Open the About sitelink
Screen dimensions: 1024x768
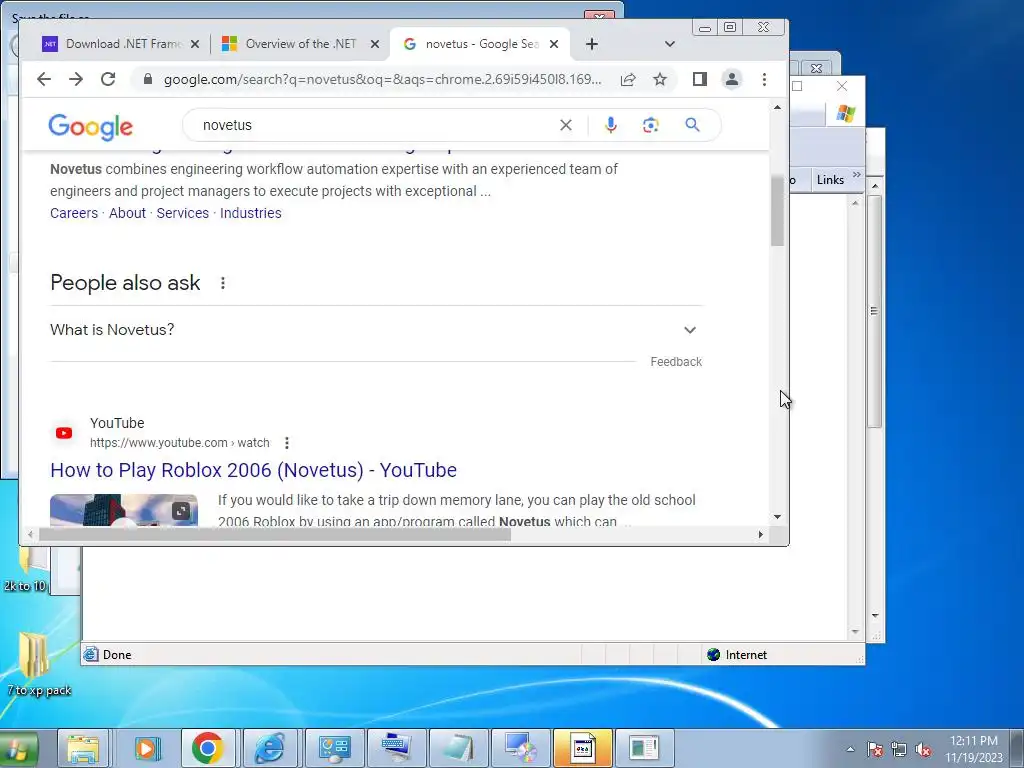tap(127, 213)
